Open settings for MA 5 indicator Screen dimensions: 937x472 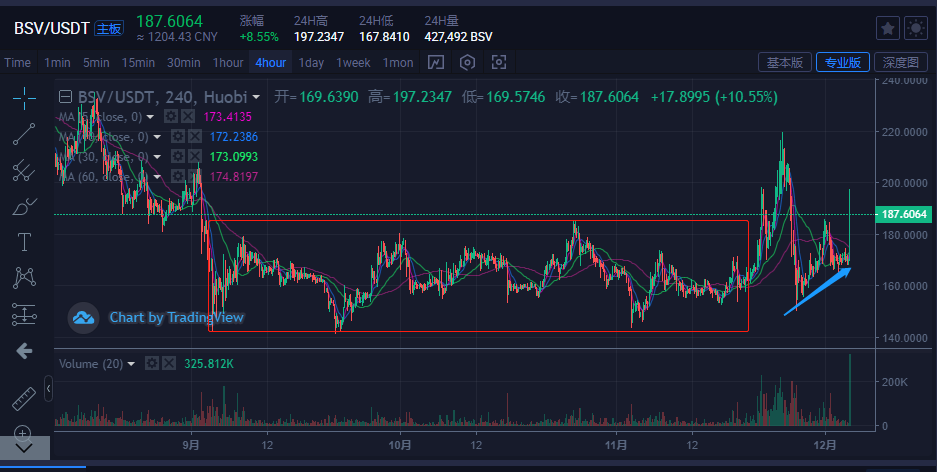pyautogui.click(x=171, y=117)
